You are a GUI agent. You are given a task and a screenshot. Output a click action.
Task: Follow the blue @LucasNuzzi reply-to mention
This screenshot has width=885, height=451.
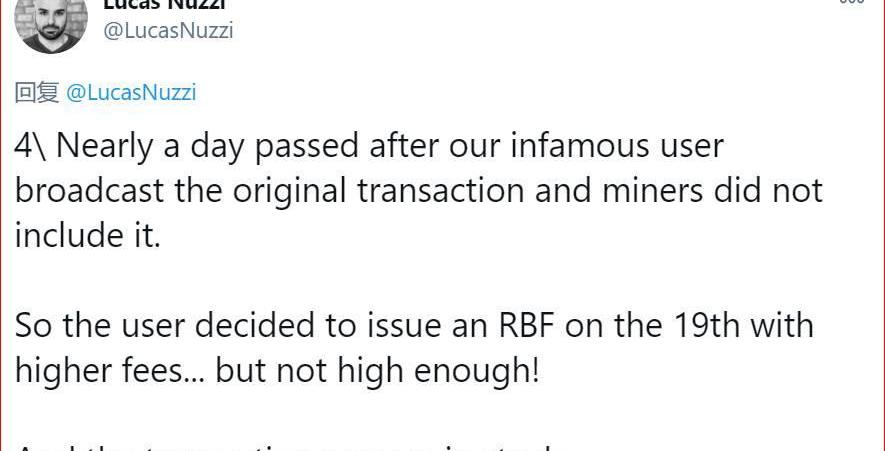(x=131, y=93)
